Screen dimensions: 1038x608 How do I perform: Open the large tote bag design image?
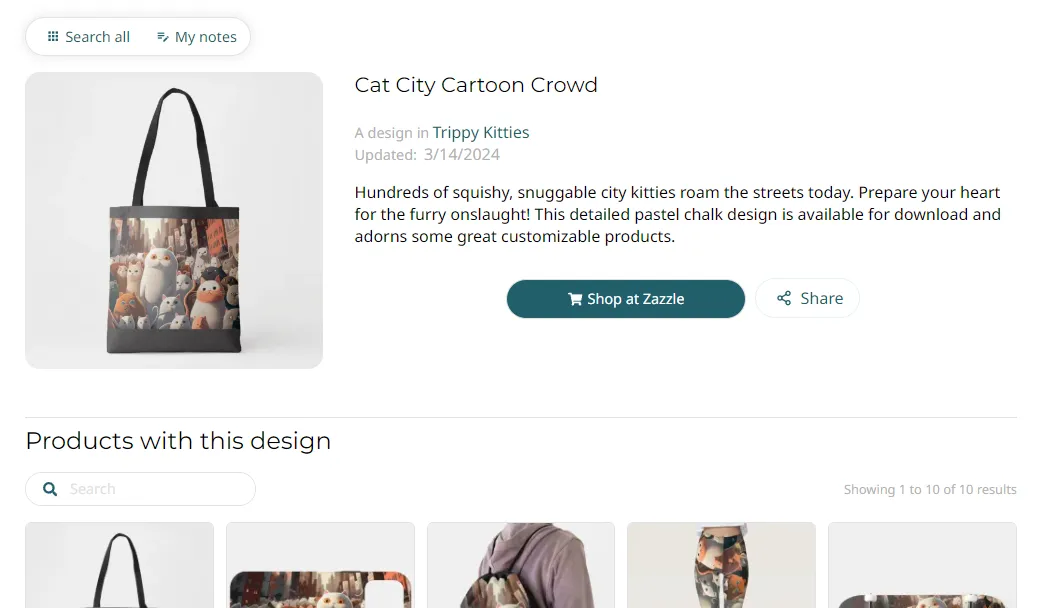point(174,220)
